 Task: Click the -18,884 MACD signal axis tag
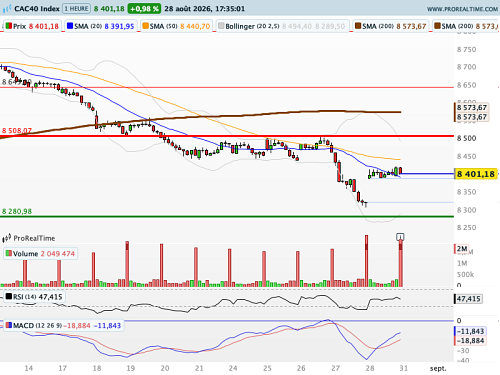click(470, 341)
